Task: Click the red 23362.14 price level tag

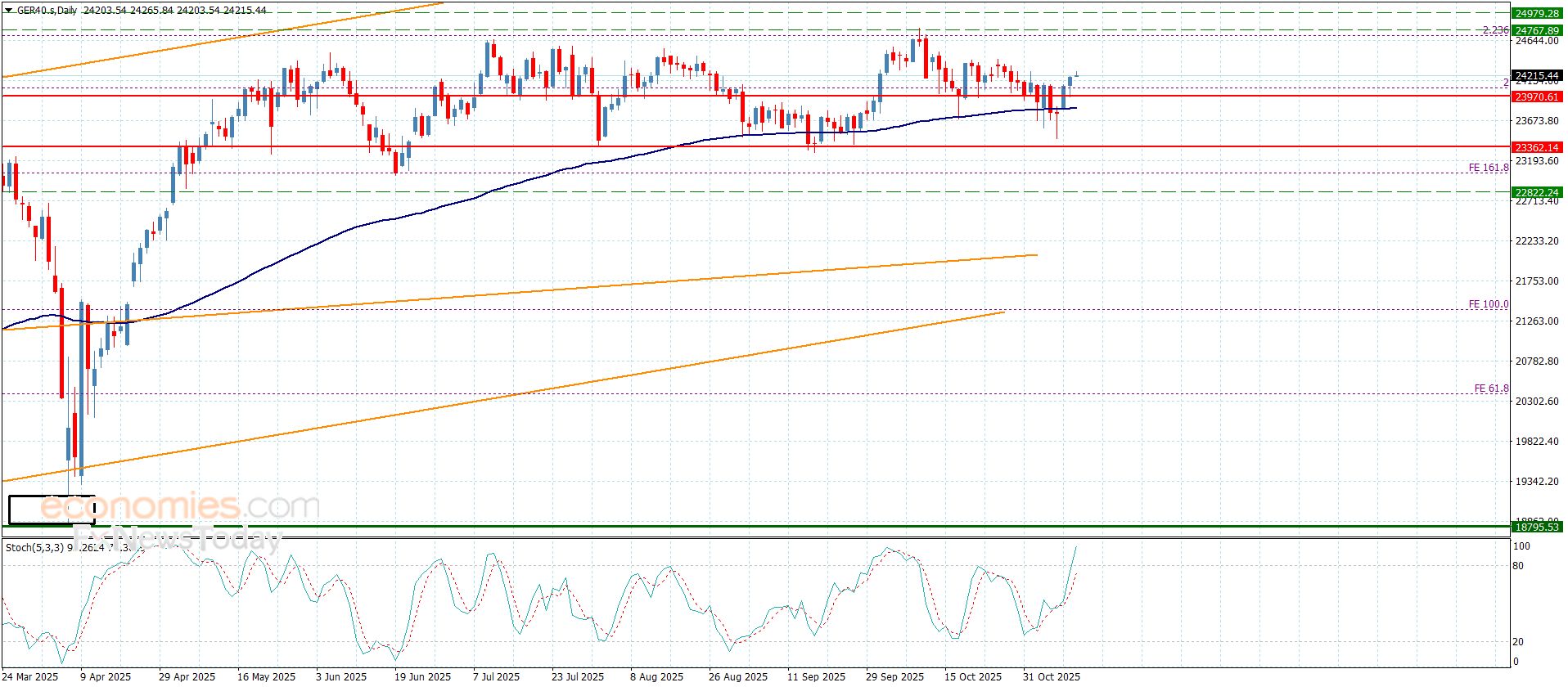Action: click(1536, 147)
